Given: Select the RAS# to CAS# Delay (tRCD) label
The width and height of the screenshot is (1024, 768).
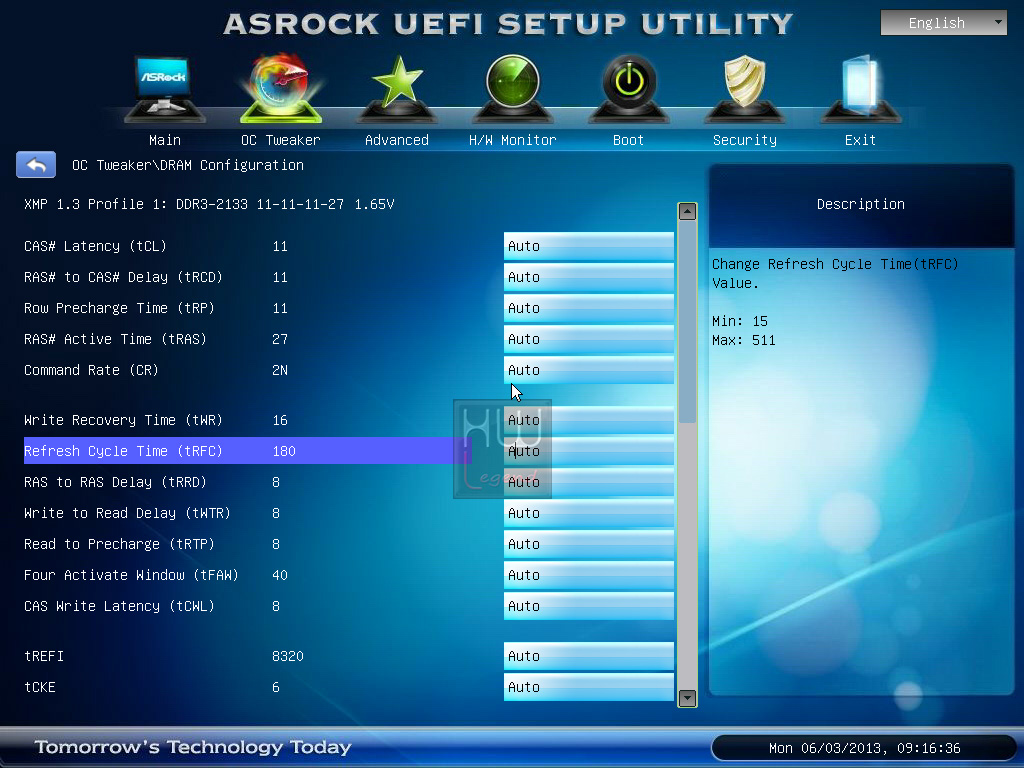Looking at the screenshot, I should coord(123,277).
